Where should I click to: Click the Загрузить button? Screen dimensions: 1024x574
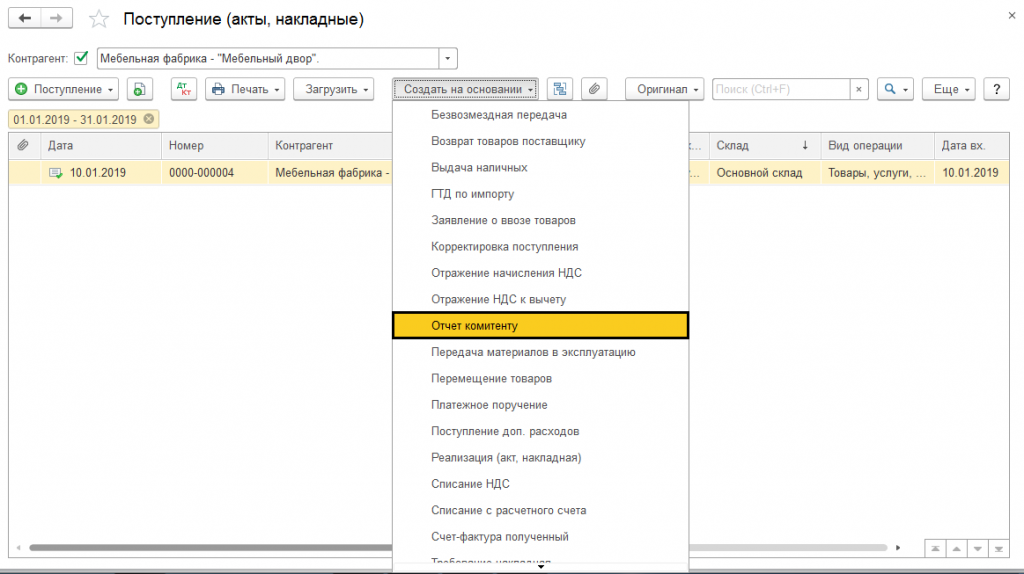[333, 89]
